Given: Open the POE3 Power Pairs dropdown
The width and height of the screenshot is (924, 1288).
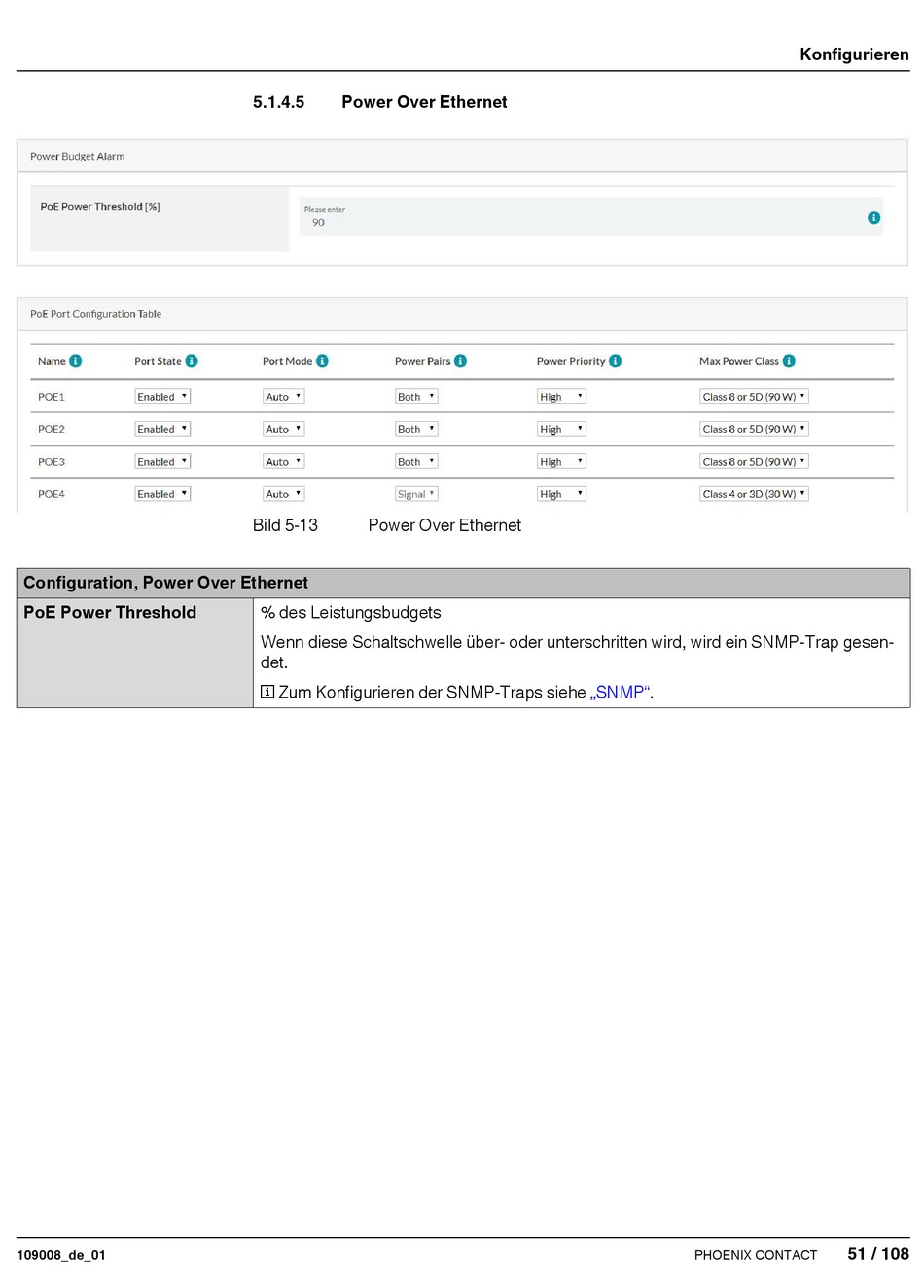Looking at the screenshot, I should pos(416,462).
